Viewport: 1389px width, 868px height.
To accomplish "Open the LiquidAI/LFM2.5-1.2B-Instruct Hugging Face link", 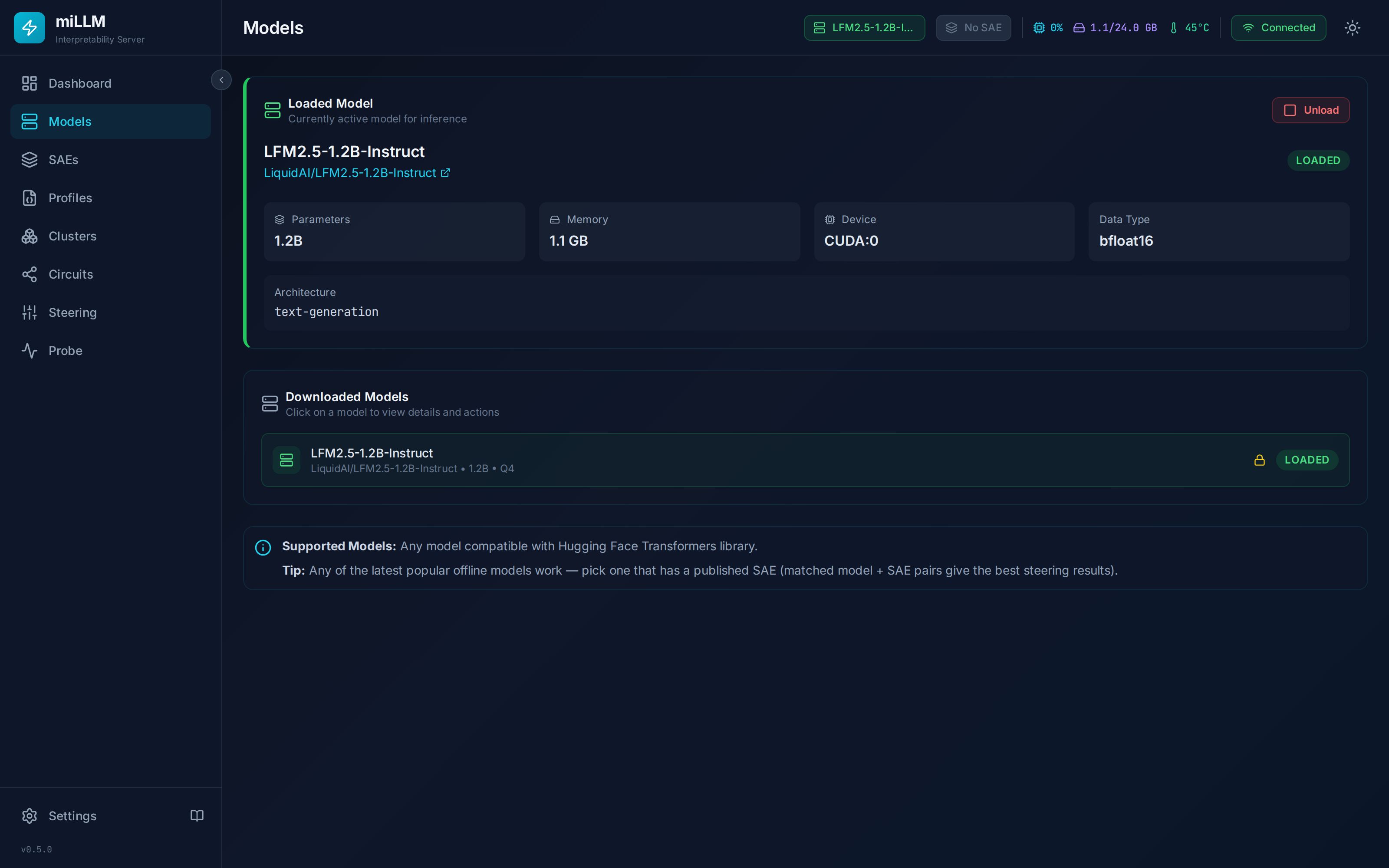I will [x=356, y=173].
